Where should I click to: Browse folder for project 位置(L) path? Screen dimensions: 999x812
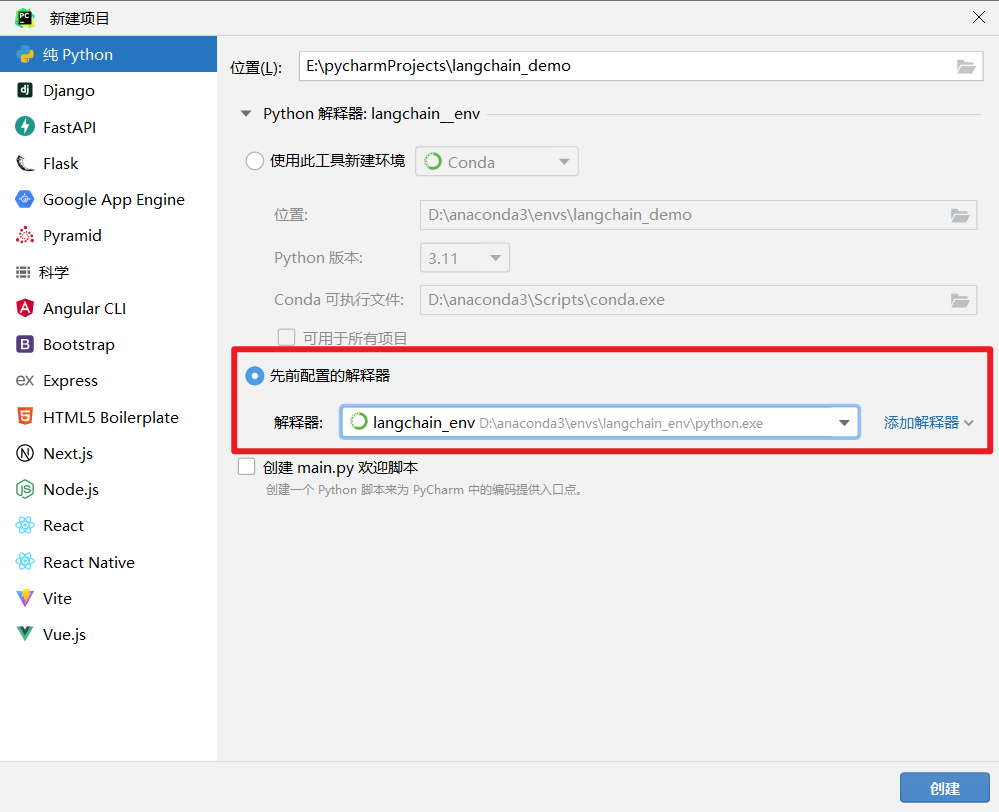pyautogui.click(x=966, y=66)
